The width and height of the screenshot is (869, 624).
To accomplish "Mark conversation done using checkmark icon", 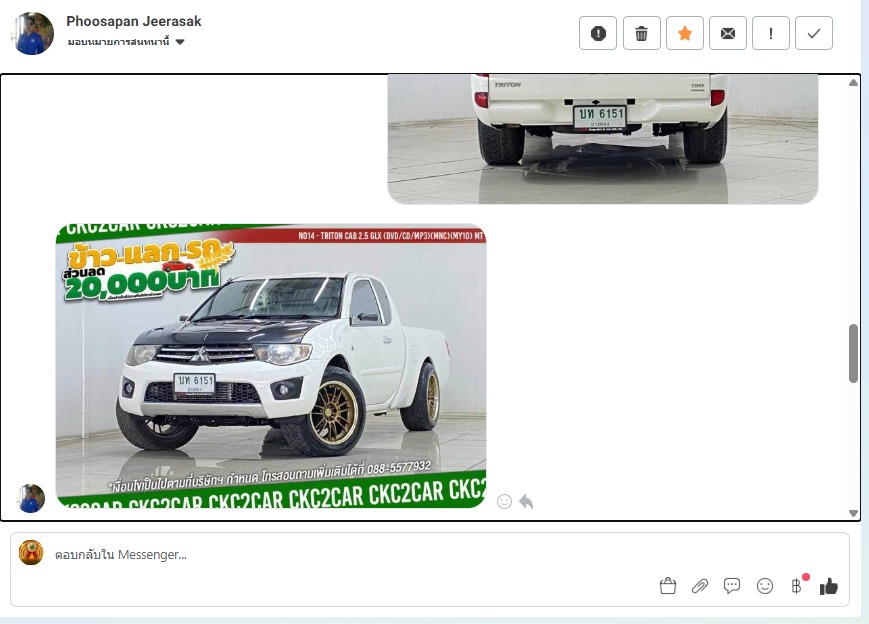I will 814,33.
